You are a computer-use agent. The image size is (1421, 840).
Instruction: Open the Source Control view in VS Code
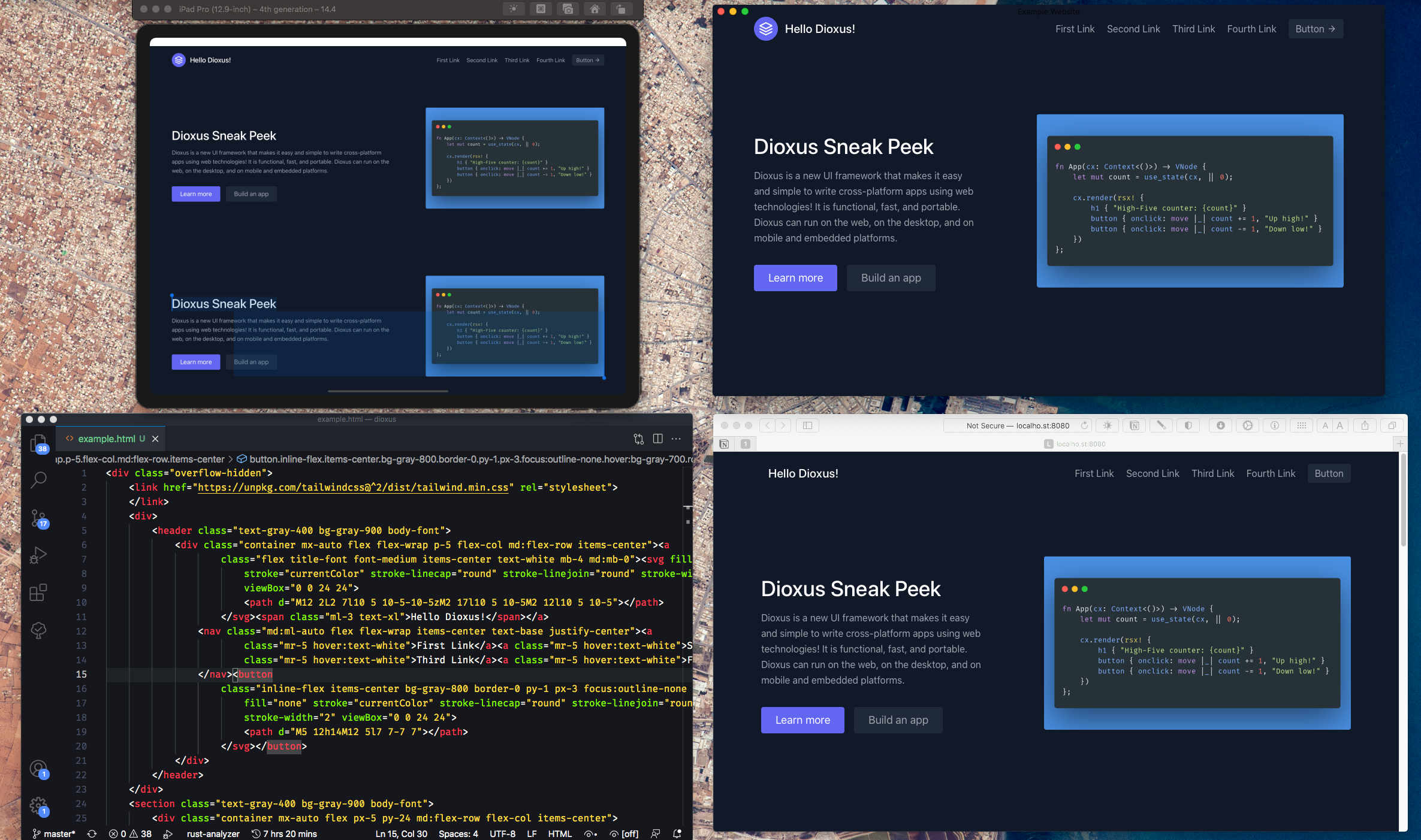click(x=38, y=519)
